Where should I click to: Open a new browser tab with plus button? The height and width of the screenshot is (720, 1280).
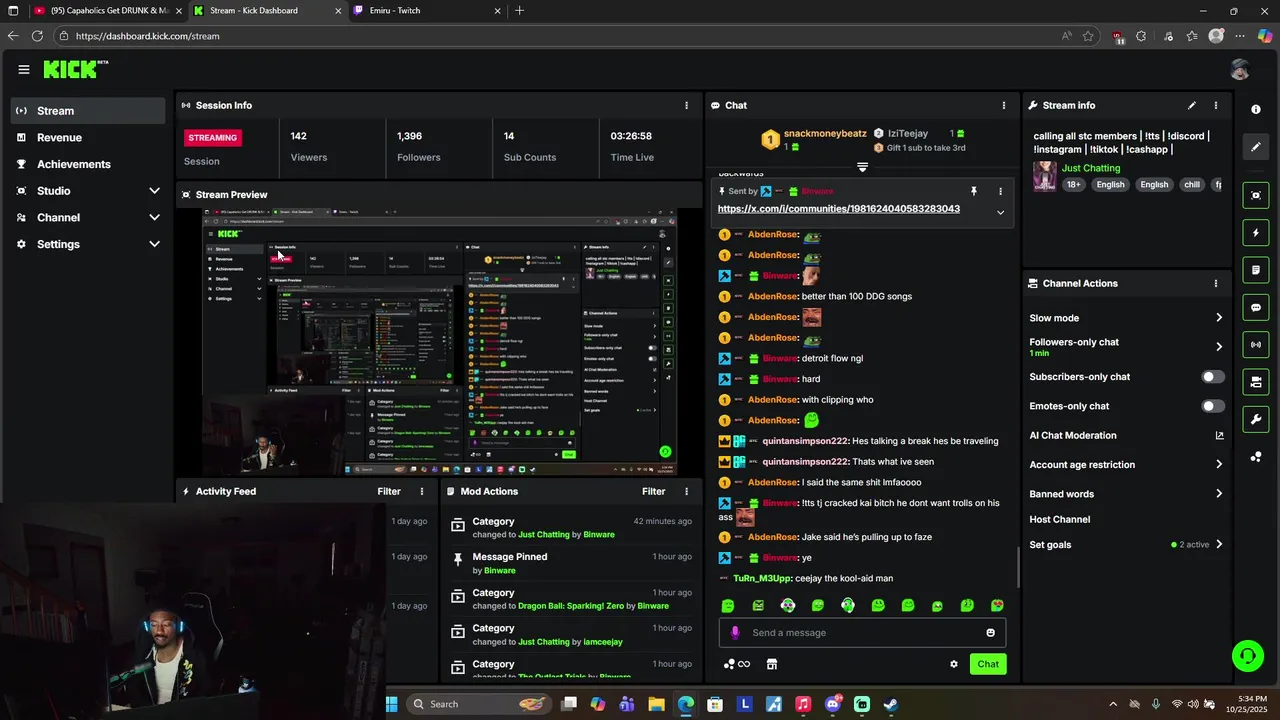click(x=519, y=10)
